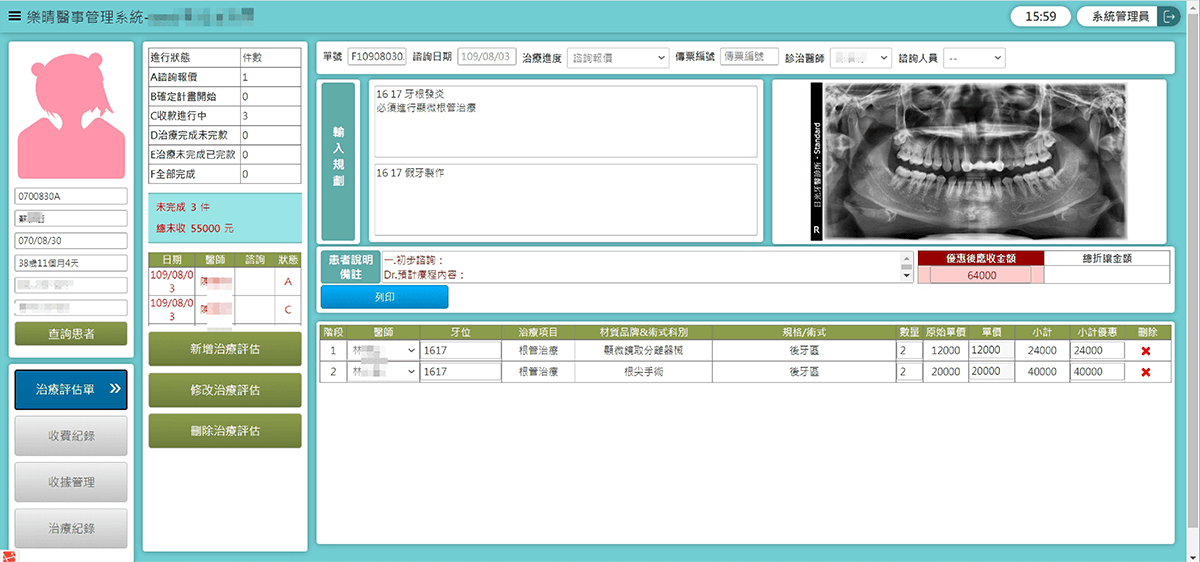Click the 新增治療評估 button
This screenshot has width=1200, height=562.
224,349
